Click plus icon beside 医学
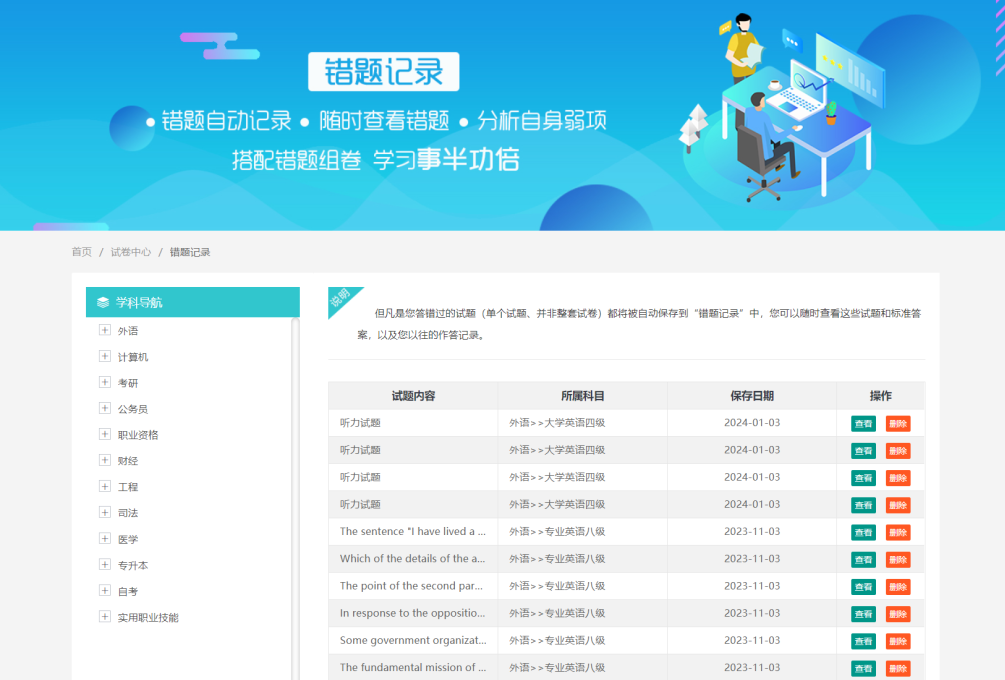The image size is (1005, 680). coord(105,538)
